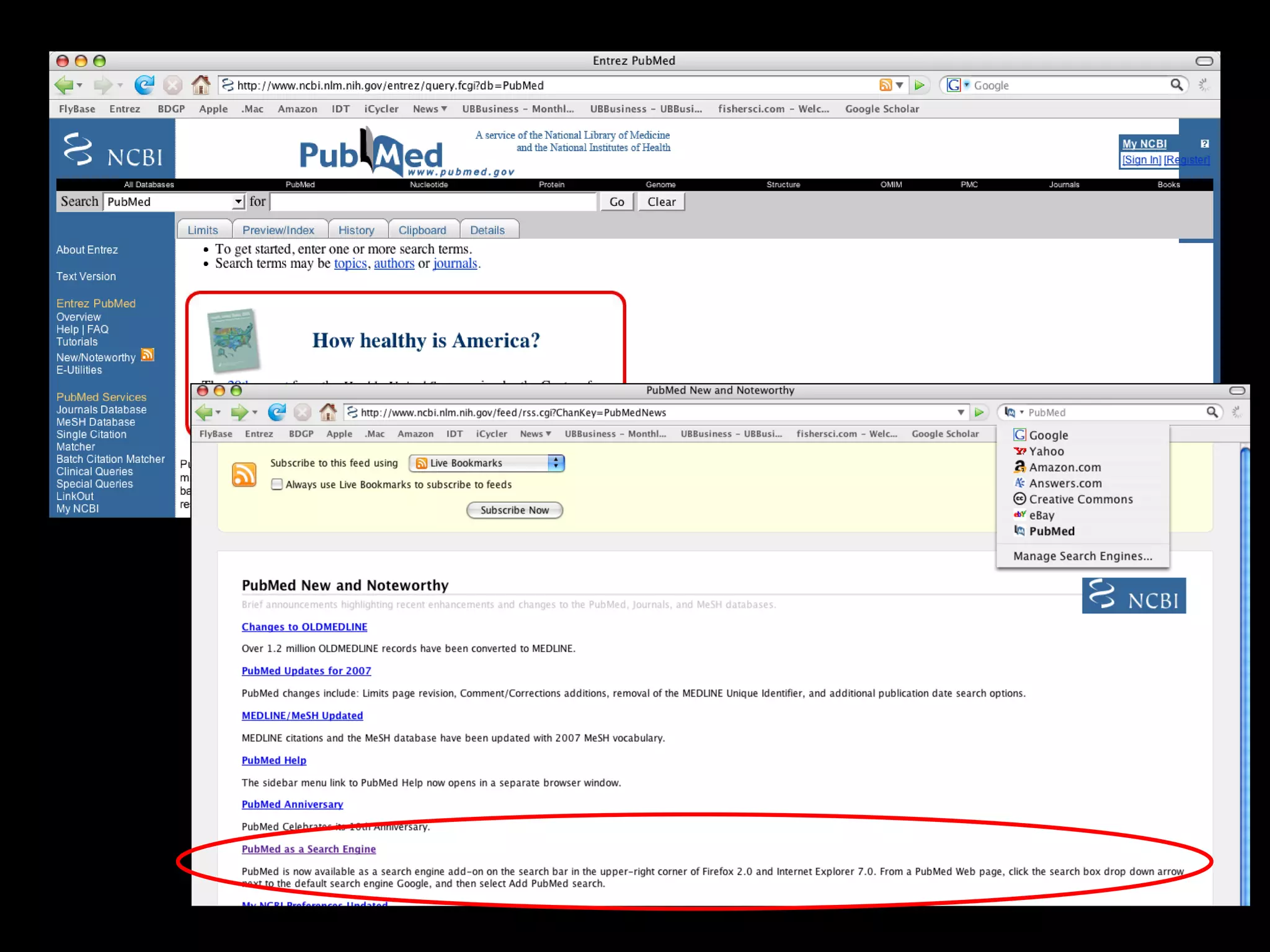Click the orange RSS icon beside New/Noteworthy
This screenshot has height=952, width=1270.
click(148, 355)
